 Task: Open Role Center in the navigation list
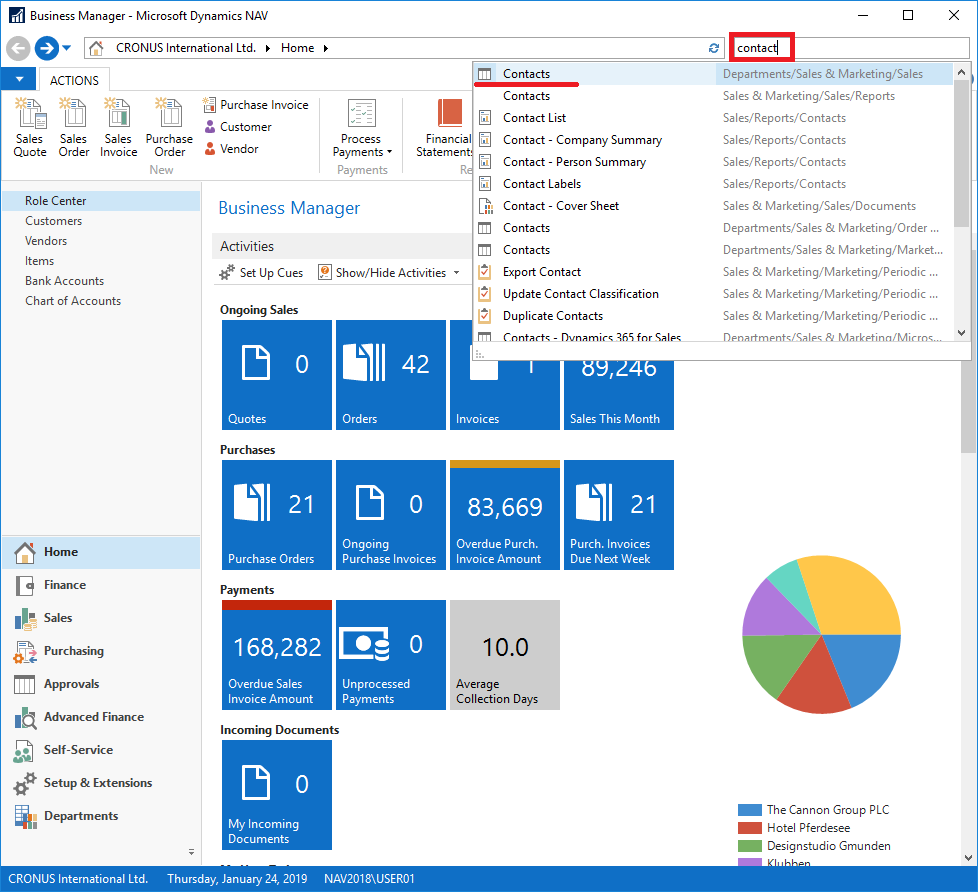coord(101,201)
